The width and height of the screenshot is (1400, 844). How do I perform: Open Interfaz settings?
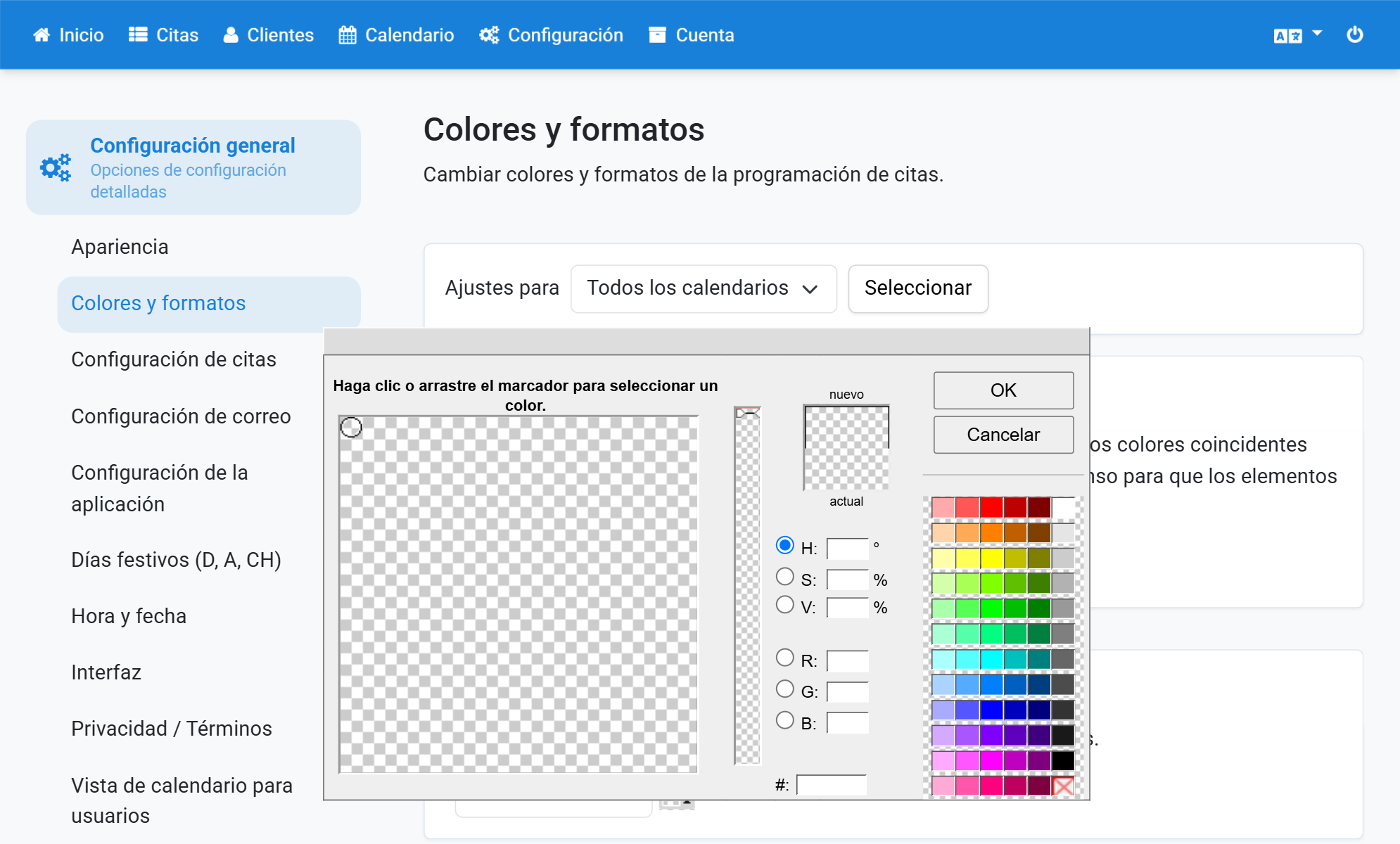pyautogui.click(x=106, y=672)
